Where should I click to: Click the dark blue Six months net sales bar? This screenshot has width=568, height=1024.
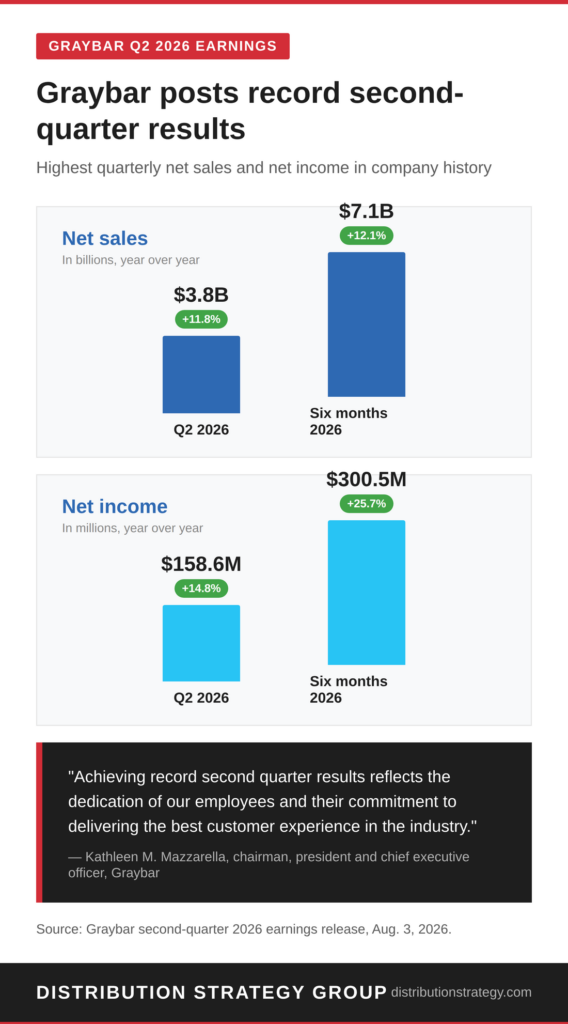click(366, 324)
